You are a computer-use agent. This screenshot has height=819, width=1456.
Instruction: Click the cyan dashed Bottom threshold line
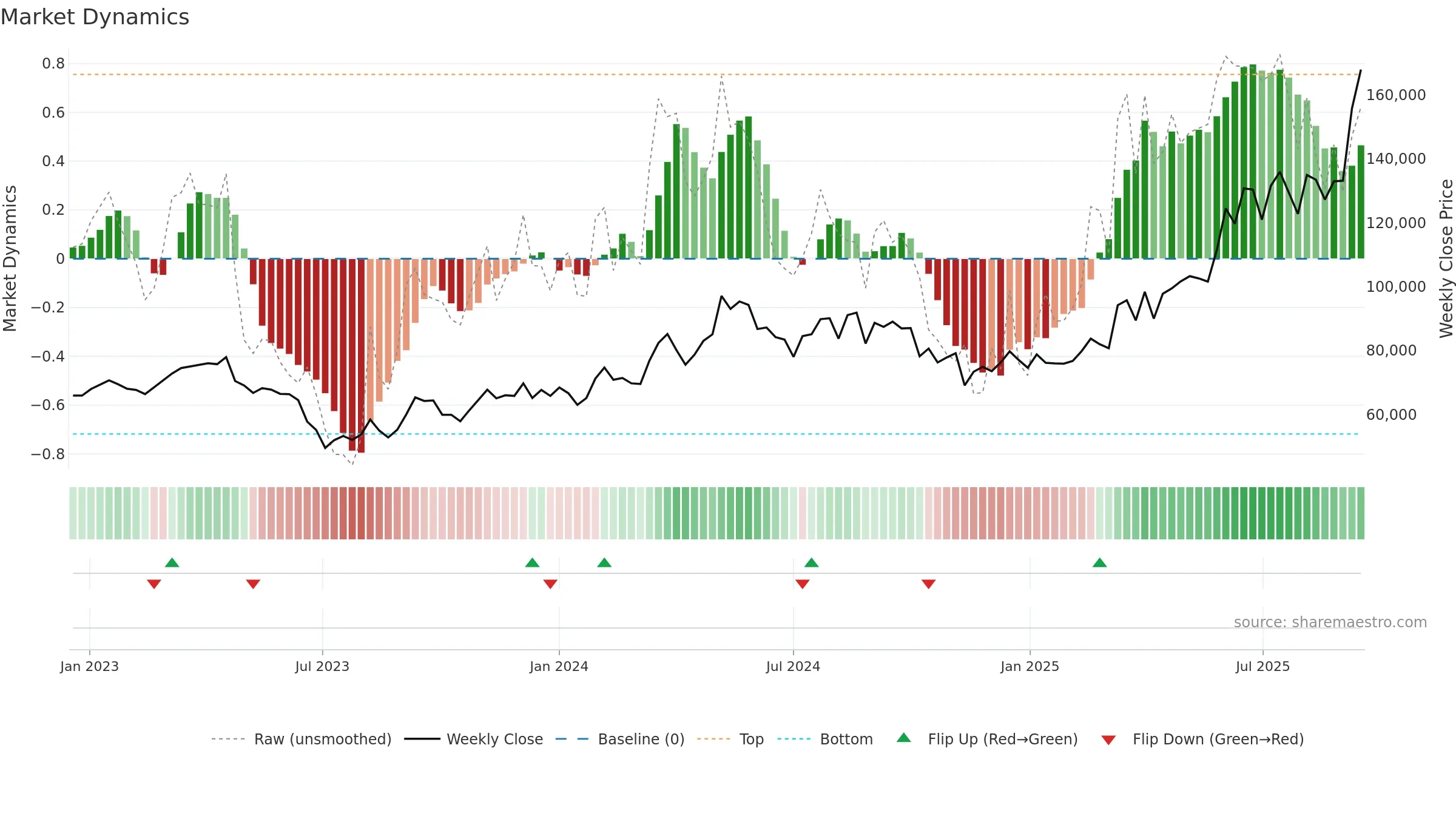(716, 434)
